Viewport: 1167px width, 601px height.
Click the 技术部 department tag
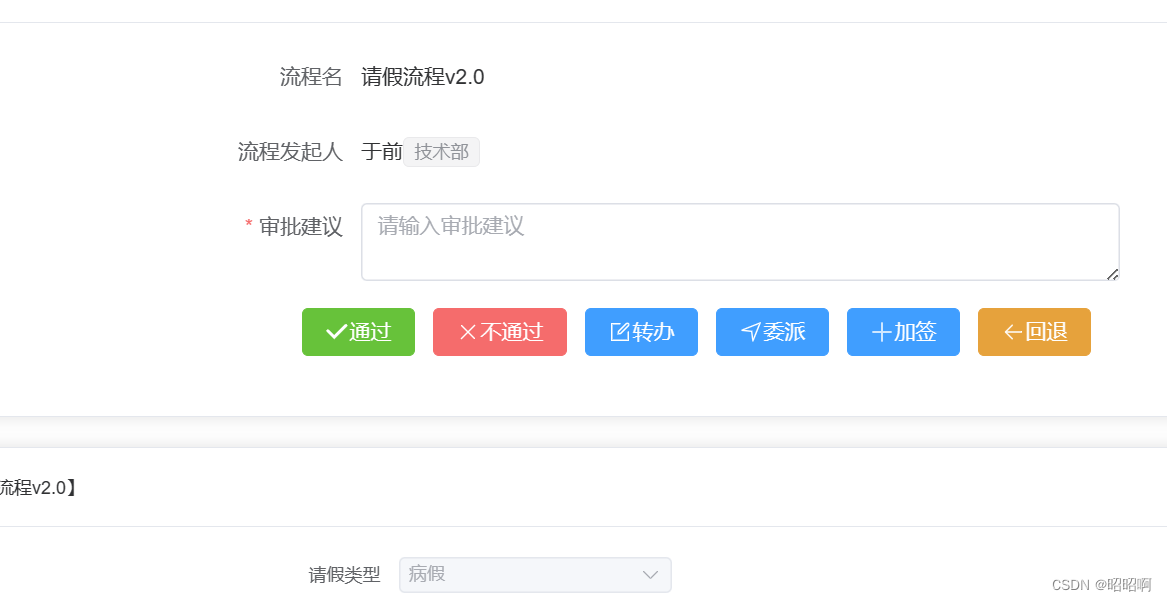coord(441,152)
